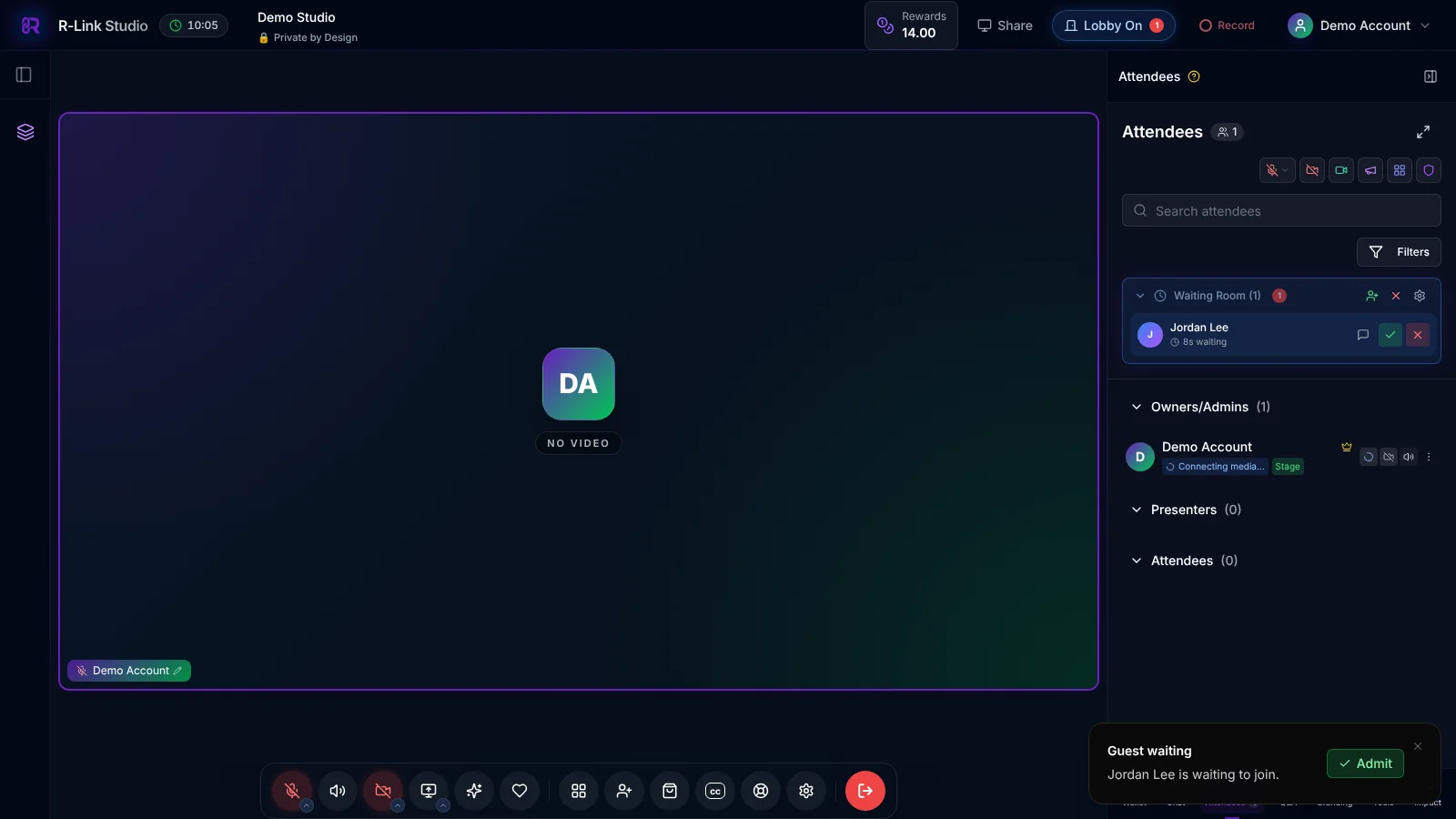Open mute all dropdown in Attendees panel

coord(1278,170)
